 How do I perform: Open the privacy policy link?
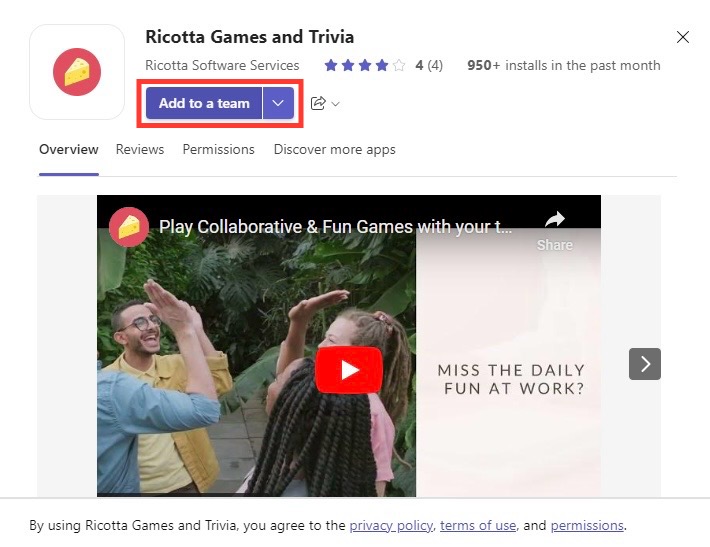391,525
